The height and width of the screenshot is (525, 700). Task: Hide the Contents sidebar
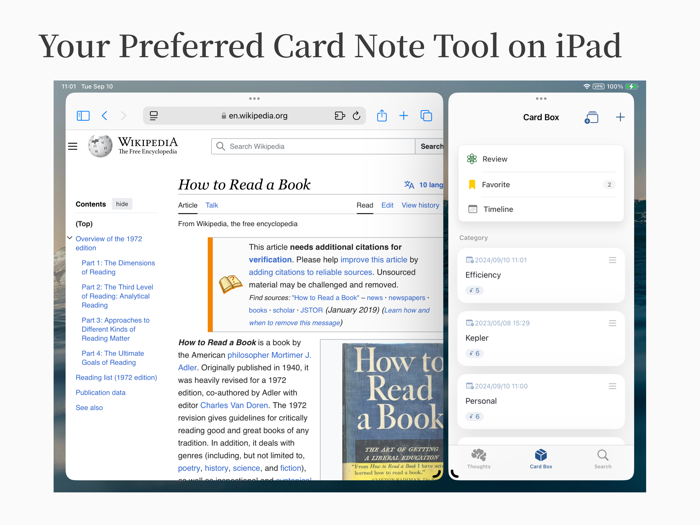click(122, 204)
